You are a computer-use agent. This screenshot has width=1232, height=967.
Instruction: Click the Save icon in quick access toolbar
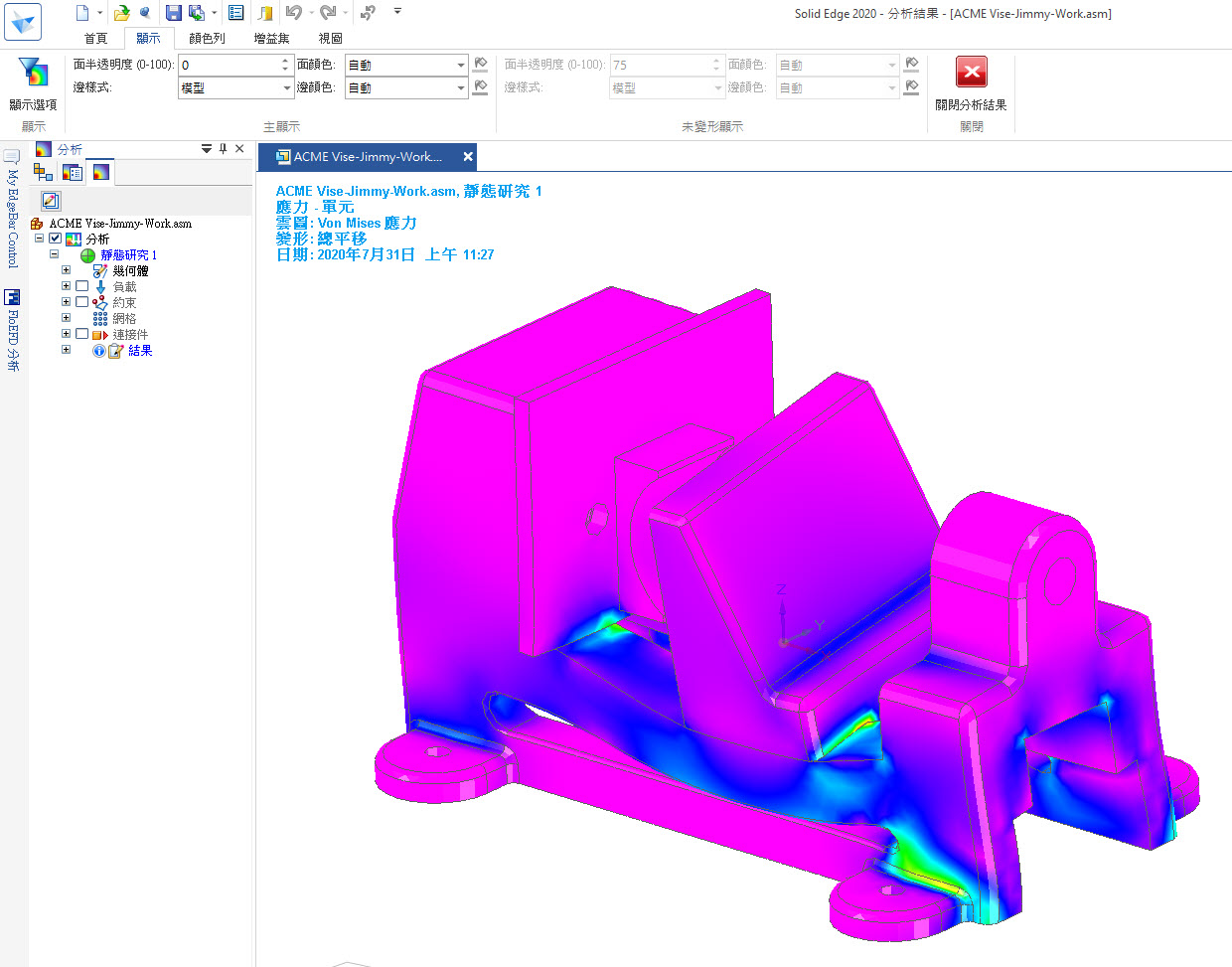point(173,13)
